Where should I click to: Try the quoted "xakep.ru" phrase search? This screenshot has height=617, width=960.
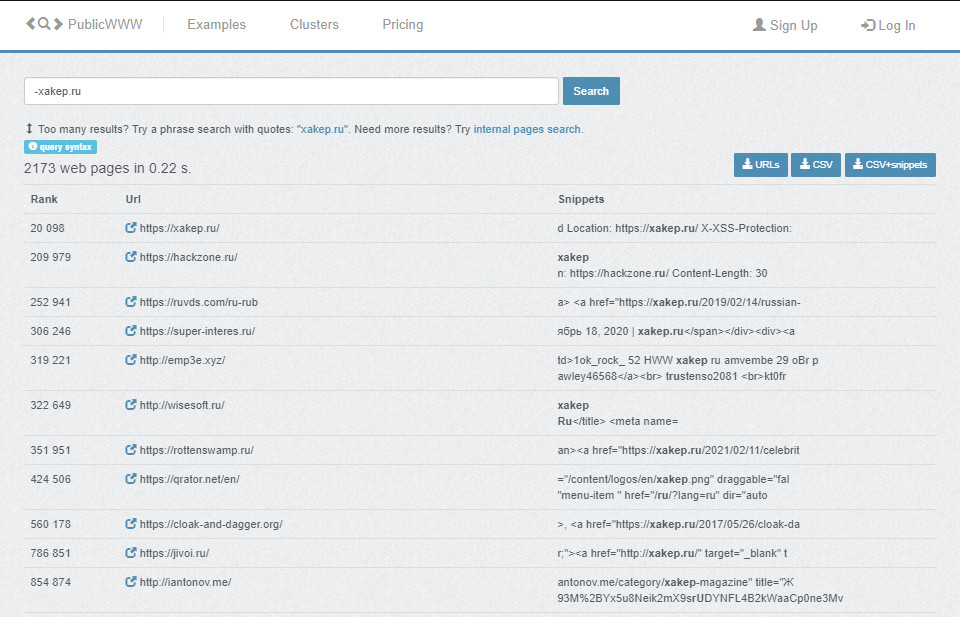click(x=323, y=129)
